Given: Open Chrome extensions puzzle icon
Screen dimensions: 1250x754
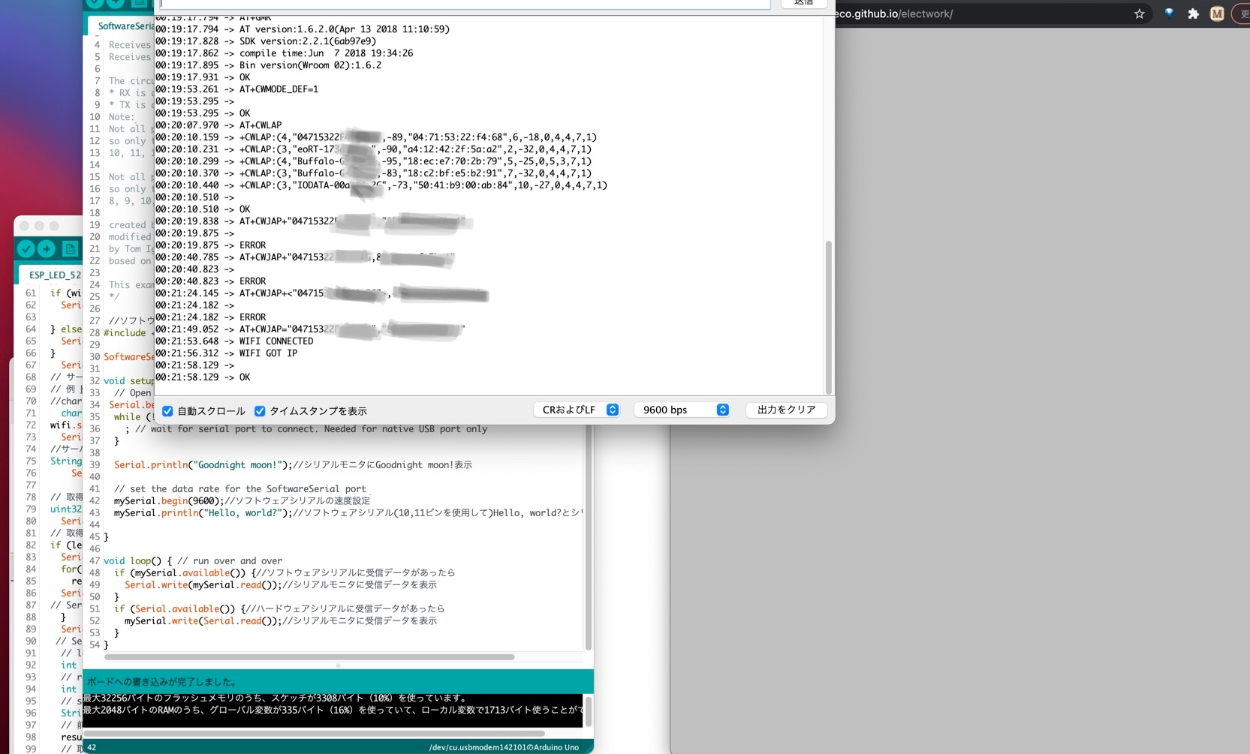Looking at the screenshot, I should coord(1193,14).
